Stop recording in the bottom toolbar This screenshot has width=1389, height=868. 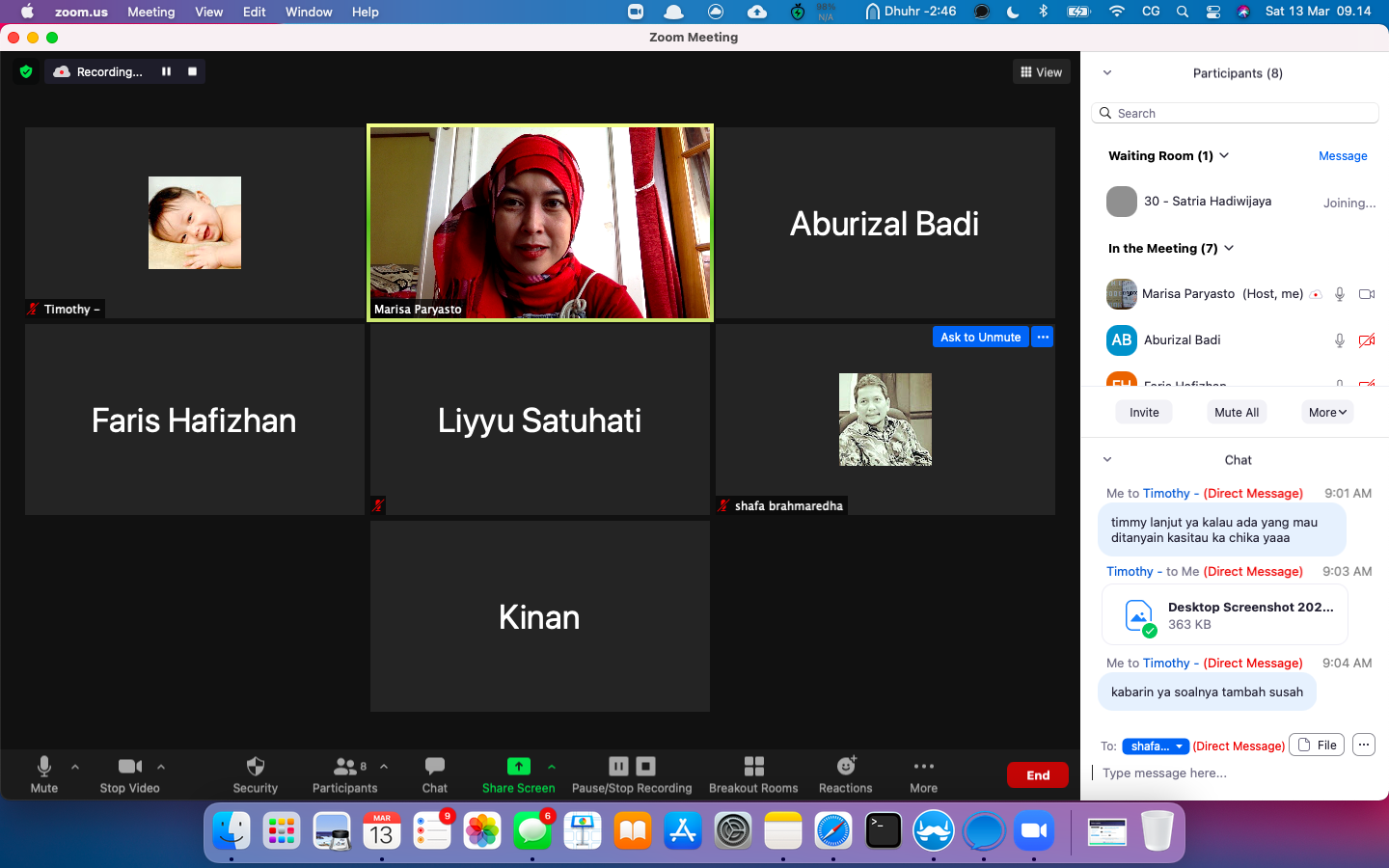coord(646,766)
